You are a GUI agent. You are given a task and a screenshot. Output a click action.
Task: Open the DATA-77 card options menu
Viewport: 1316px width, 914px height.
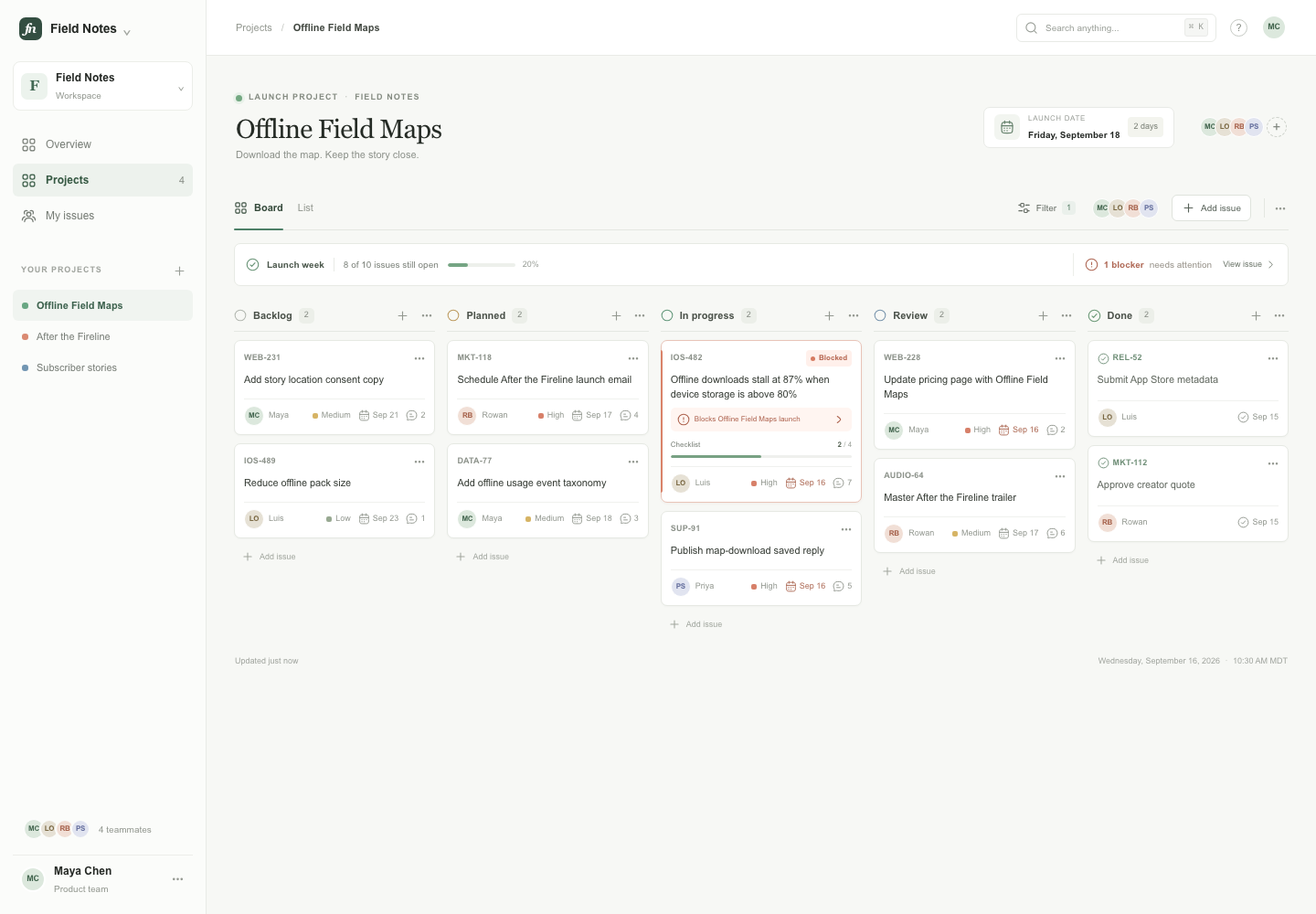tap(633, 462)
